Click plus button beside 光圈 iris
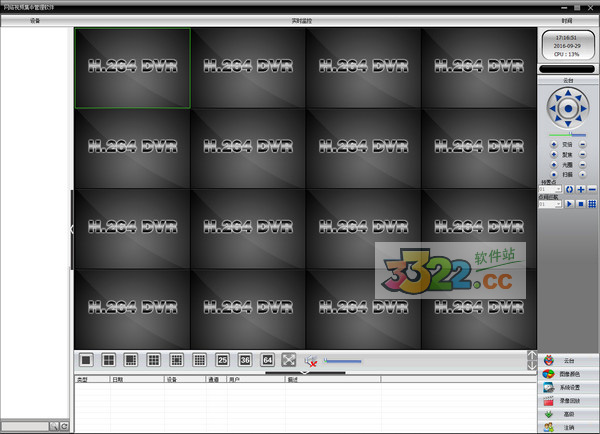600x434 pixels. (554, 165)
